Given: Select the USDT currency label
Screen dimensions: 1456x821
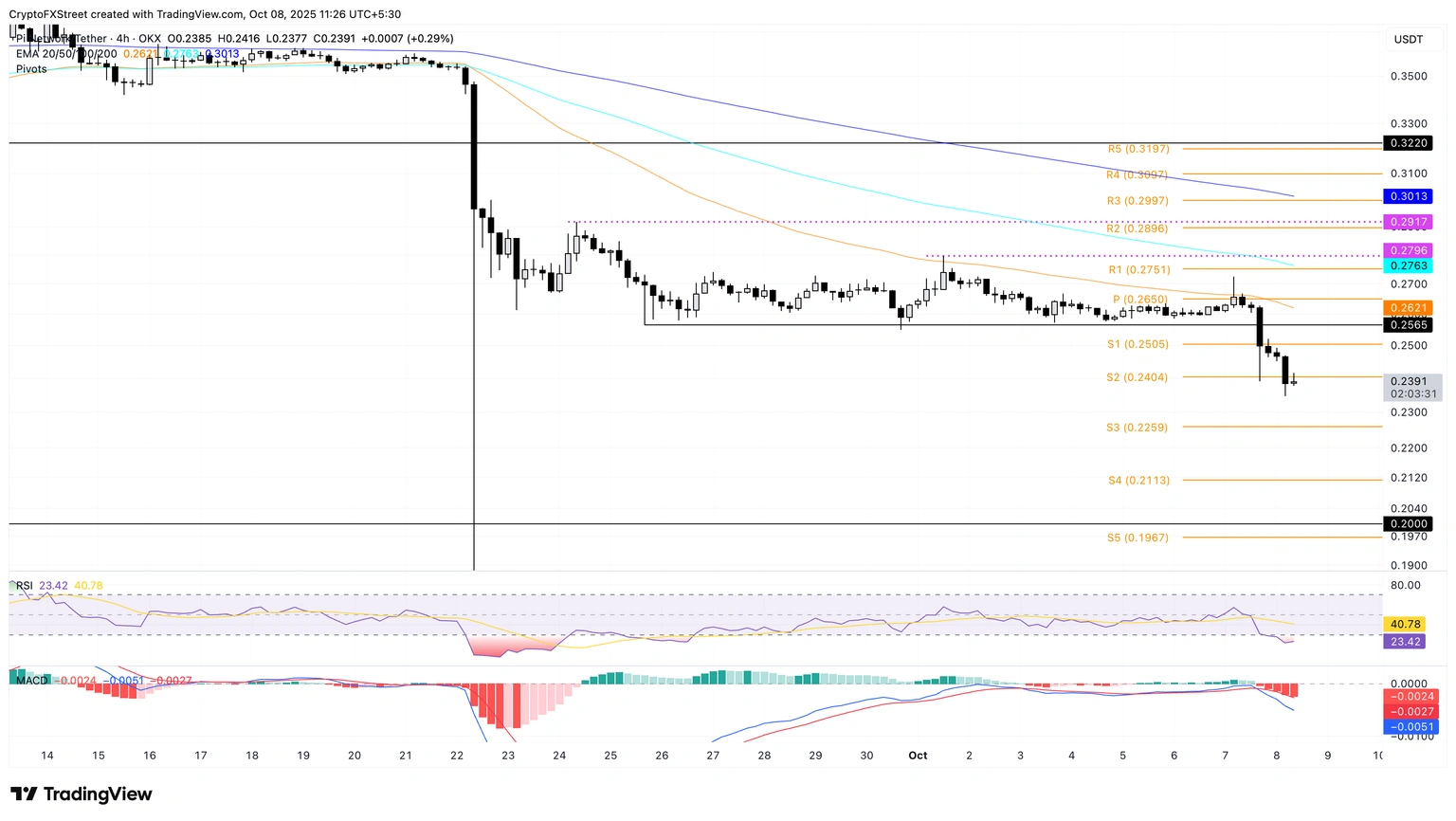Looking at the screenshot, I should tap(1408, 40).
